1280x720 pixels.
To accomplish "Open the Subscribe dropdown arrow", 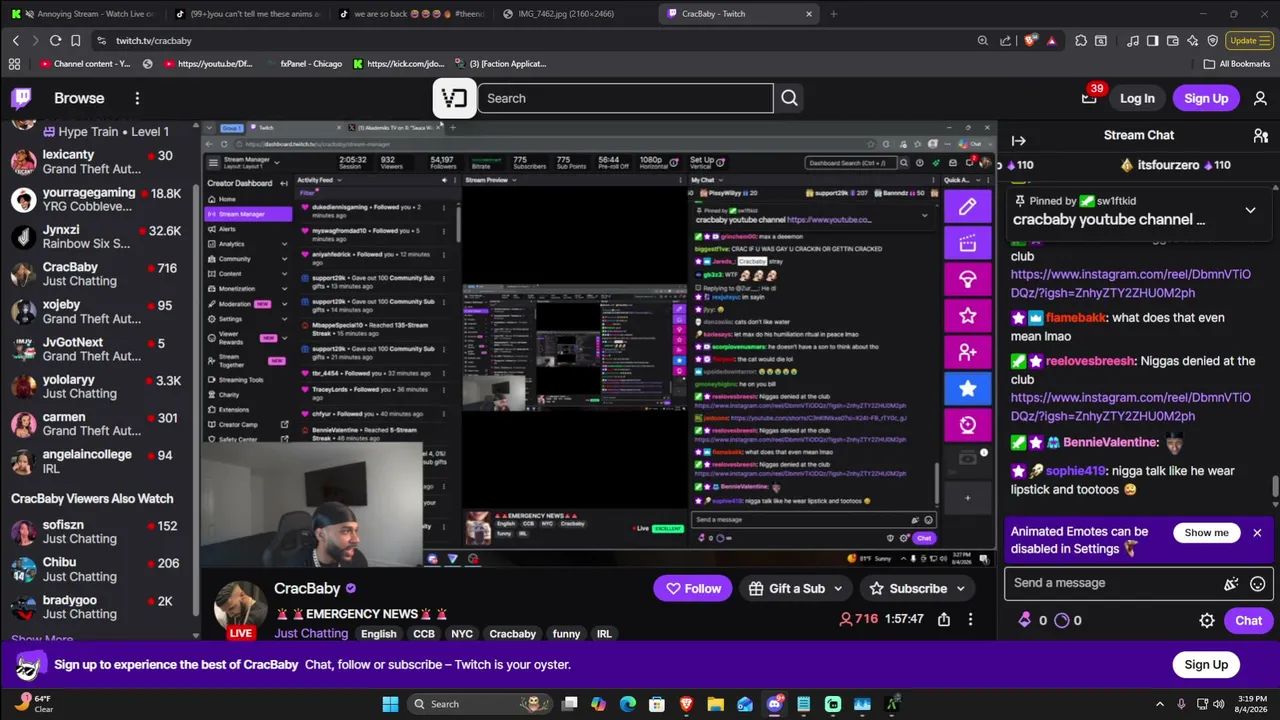I will click(961, 589).
